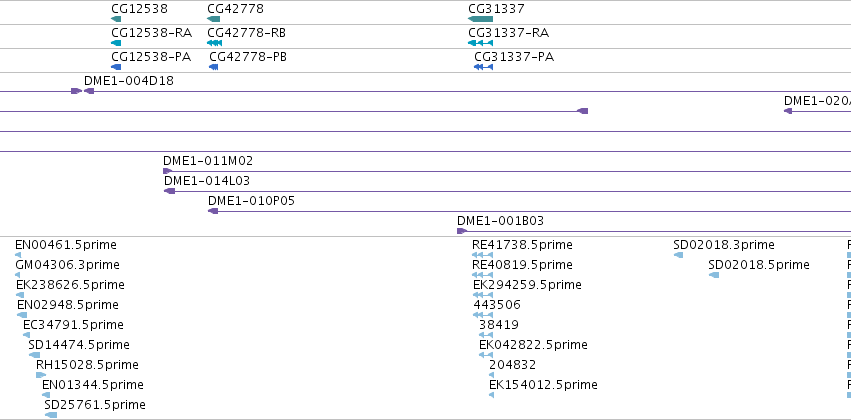Screen dimensions: 851x420
Task: Click the SD02018.3prime EST glyph
Action: click(x=678, y=254)
